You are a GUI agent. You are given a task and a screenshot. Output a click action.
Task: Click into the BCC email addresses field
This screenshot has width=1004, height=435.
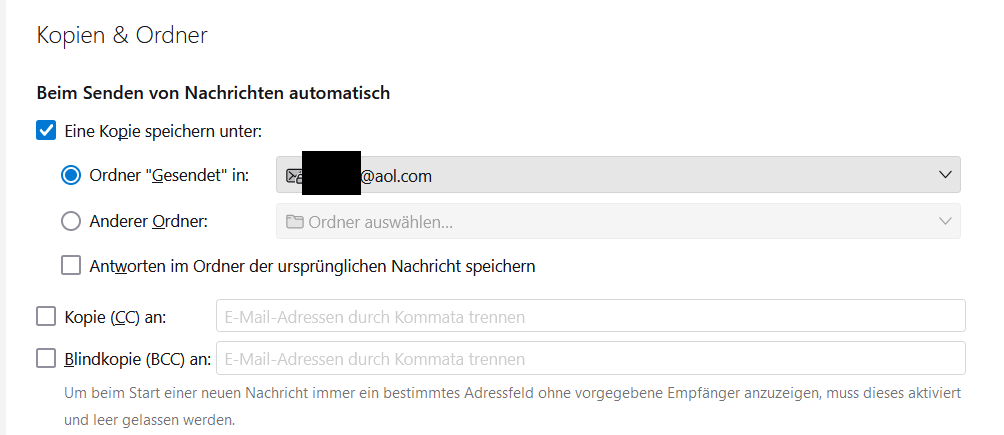(x=590, y=358)
